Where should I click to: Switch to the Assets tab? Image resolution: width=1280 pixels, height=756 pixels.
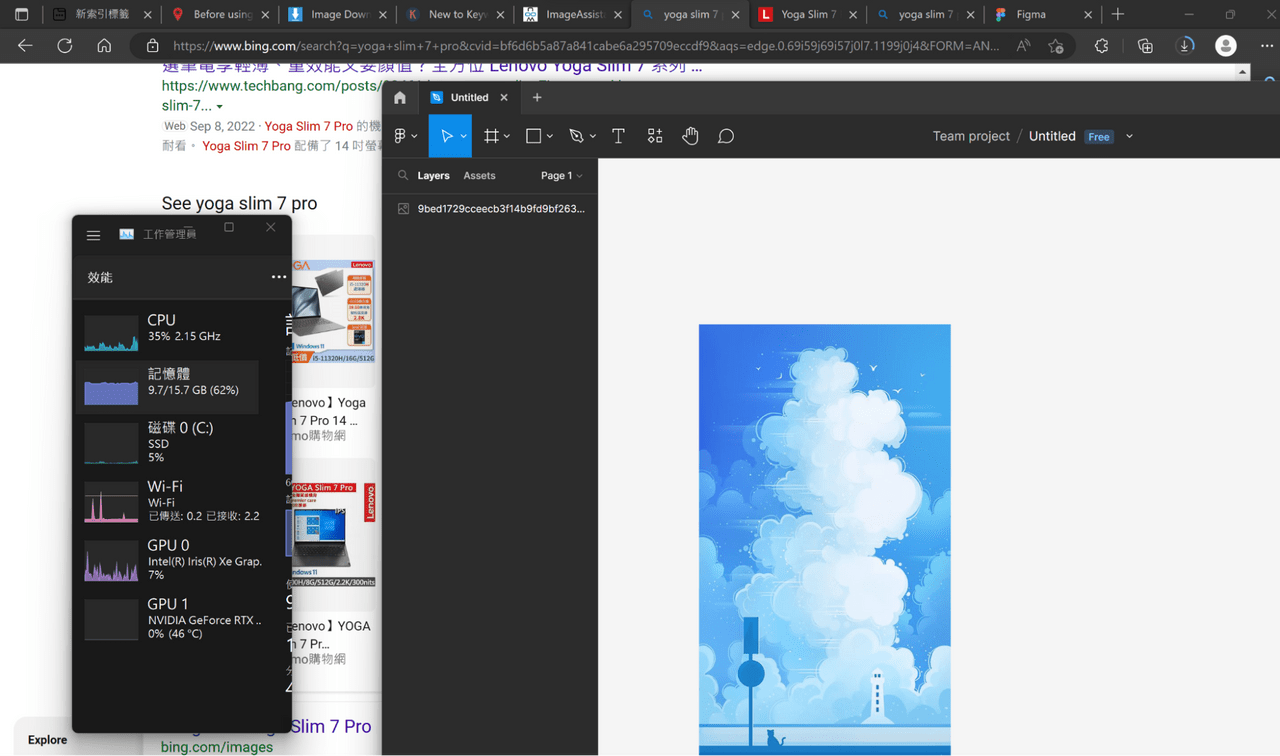click(x=479, y=175)
